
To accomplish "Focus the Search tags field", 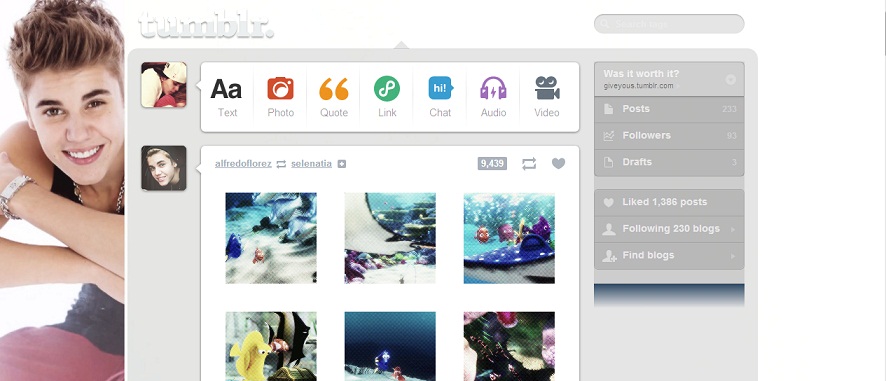I will click(x=669, y=24).
